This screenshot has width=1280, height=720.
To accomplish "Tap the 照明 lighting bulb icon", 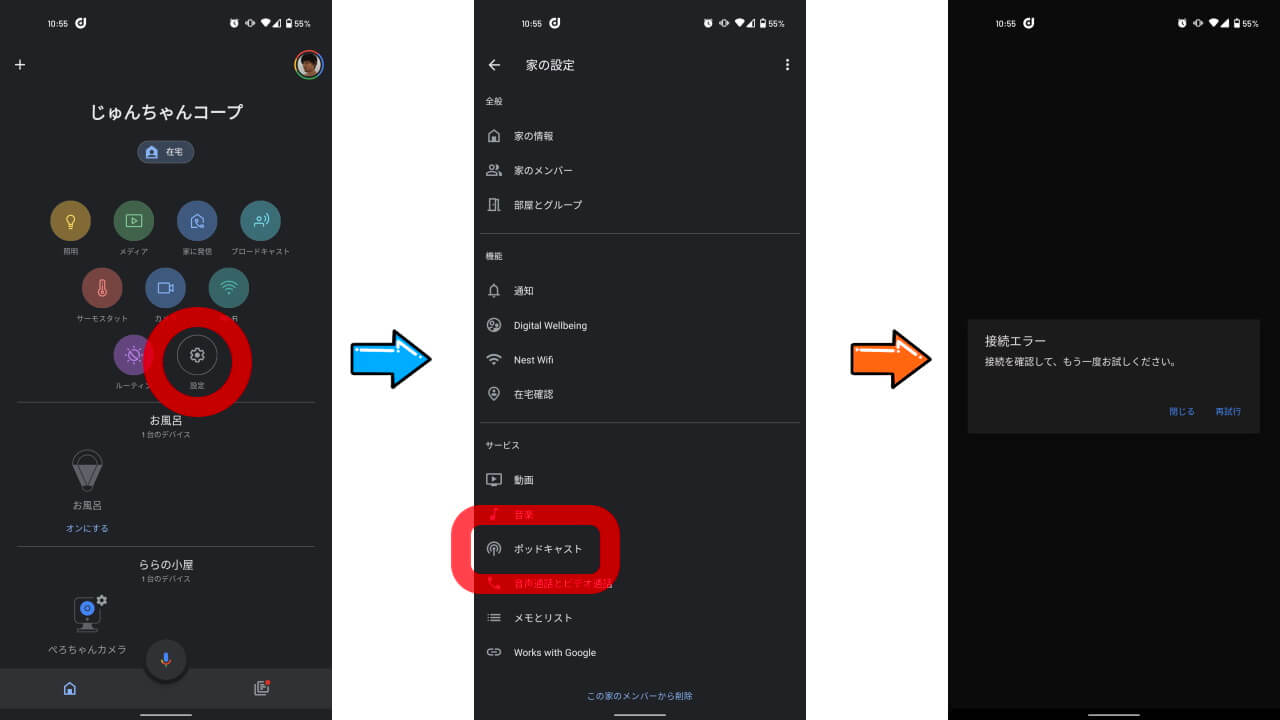I will [x=71, y=221].
